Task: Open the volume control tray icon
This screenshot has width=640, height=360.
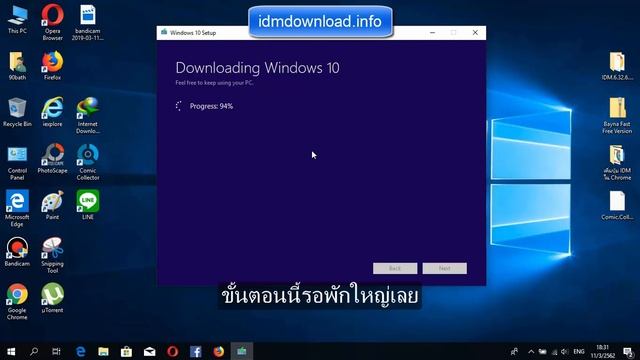Action: 565,351
